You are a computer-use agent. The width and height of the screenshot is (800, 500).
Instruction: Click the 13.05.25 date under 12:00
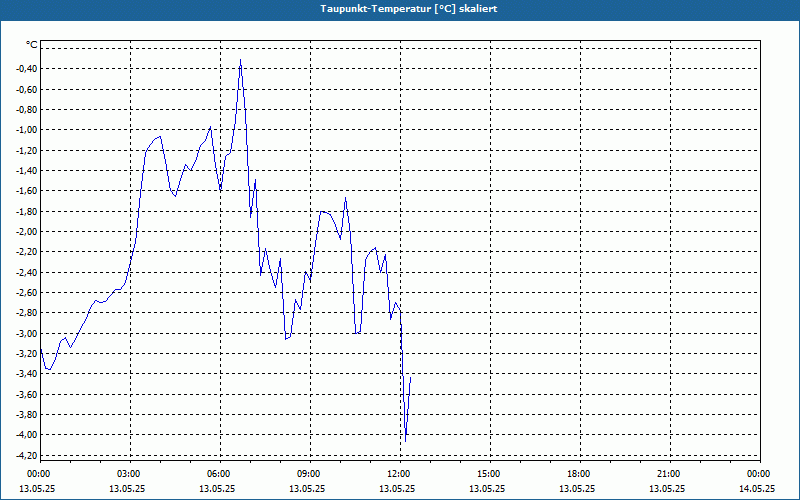click(397, 489)
